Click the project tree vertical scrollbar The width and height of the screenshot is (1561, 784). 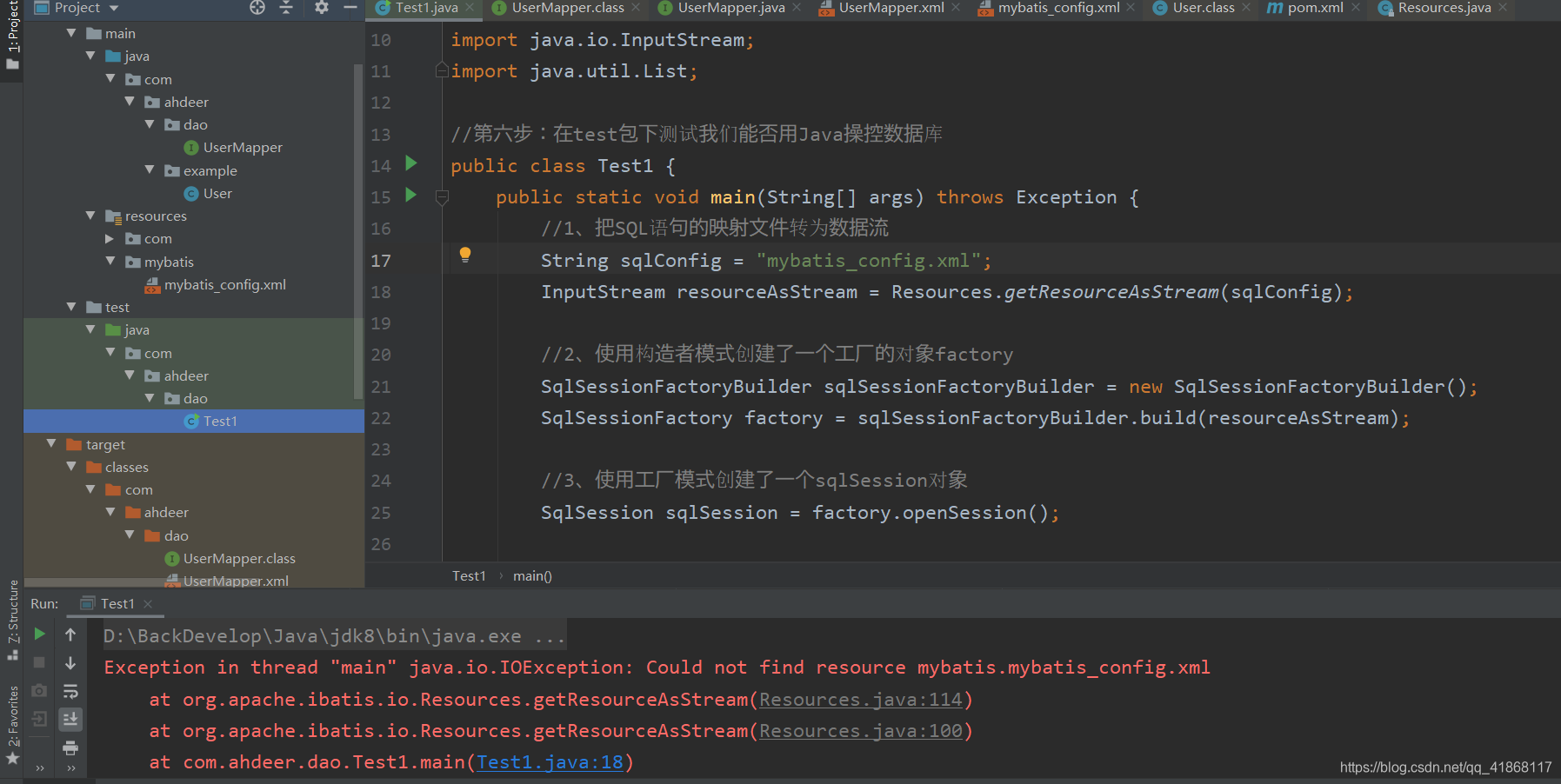[x=358, y=230]
